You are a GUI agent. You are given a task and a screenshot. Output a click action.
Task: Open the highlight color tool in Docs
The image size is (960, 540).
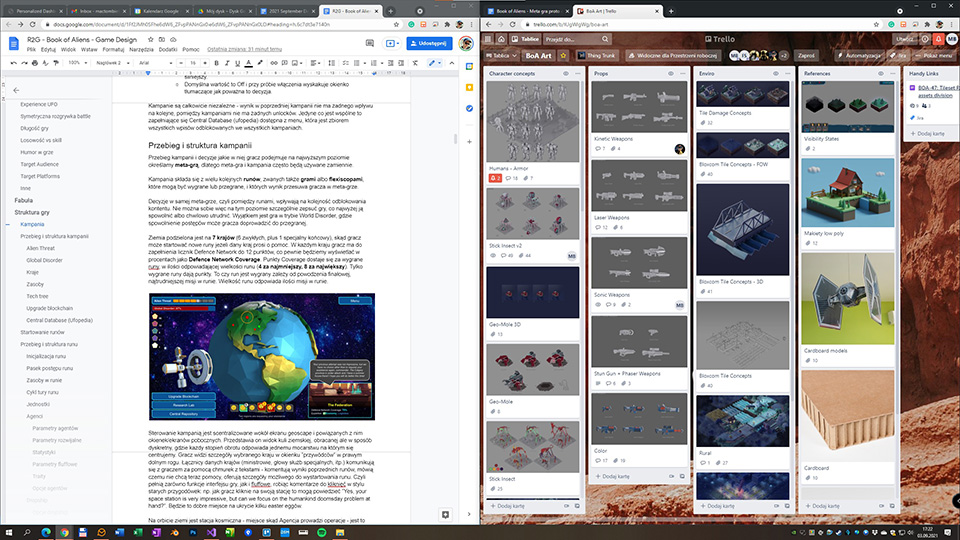point(260,63)
